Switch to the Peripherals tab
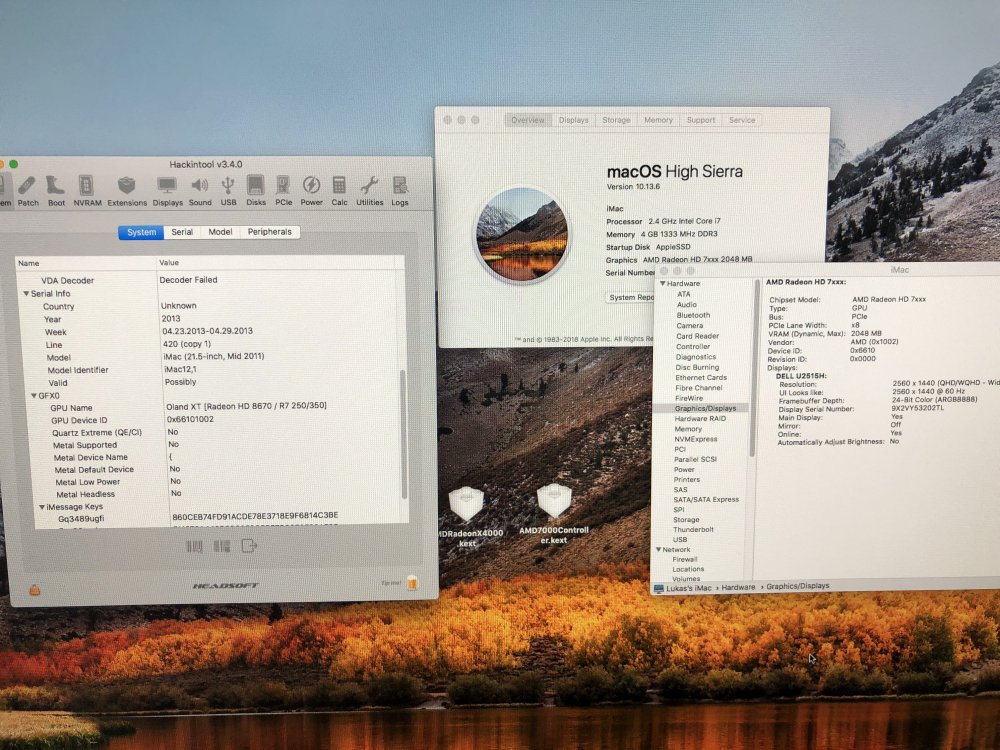 (x=269, y=232)
